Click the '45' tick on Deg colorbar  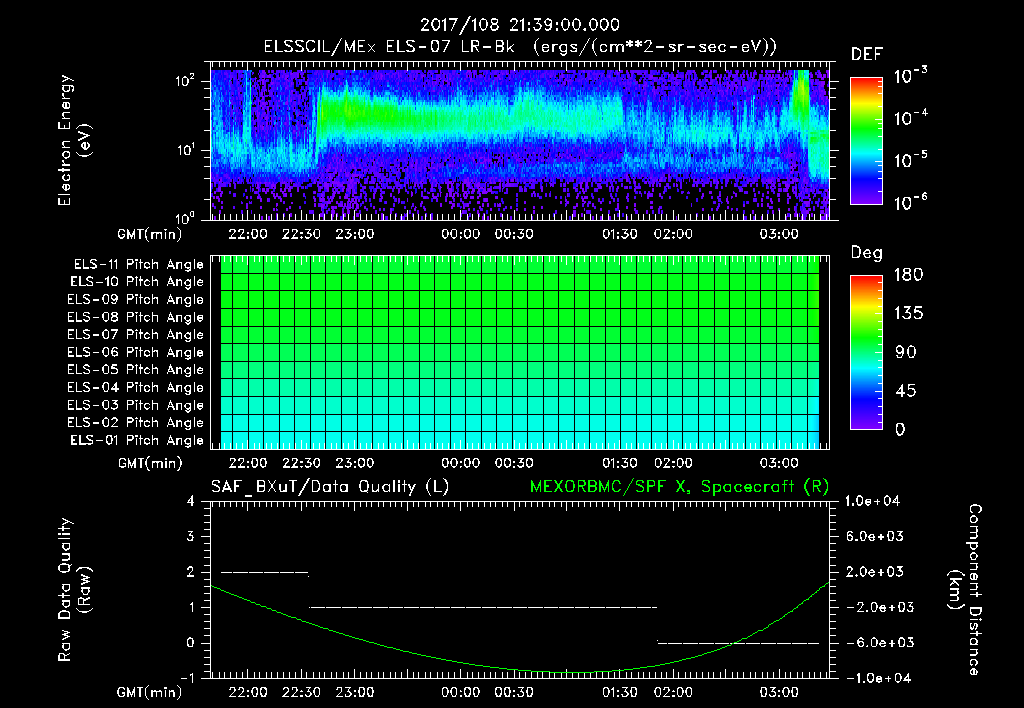coord(905,391)
